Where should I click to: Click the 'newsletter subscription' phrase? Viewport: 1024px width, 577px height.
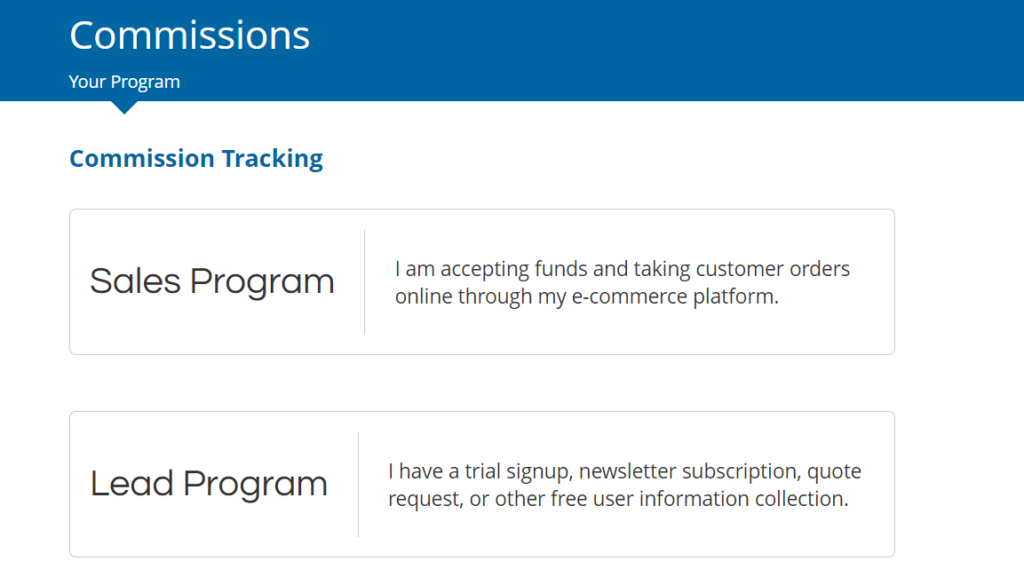tap(688, 471)
